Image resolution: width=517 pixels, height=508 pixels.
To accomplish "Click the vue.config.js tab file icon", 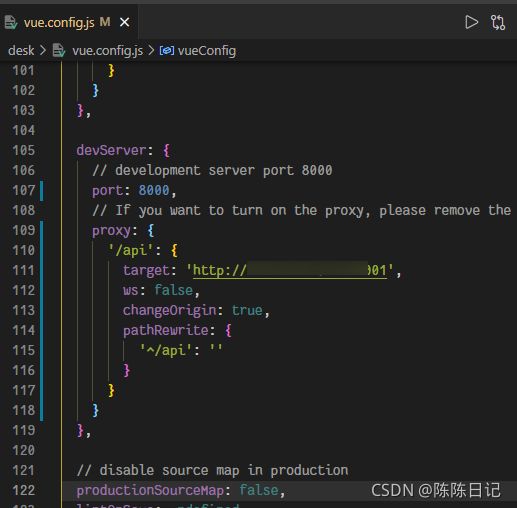I will coord(10,23).
